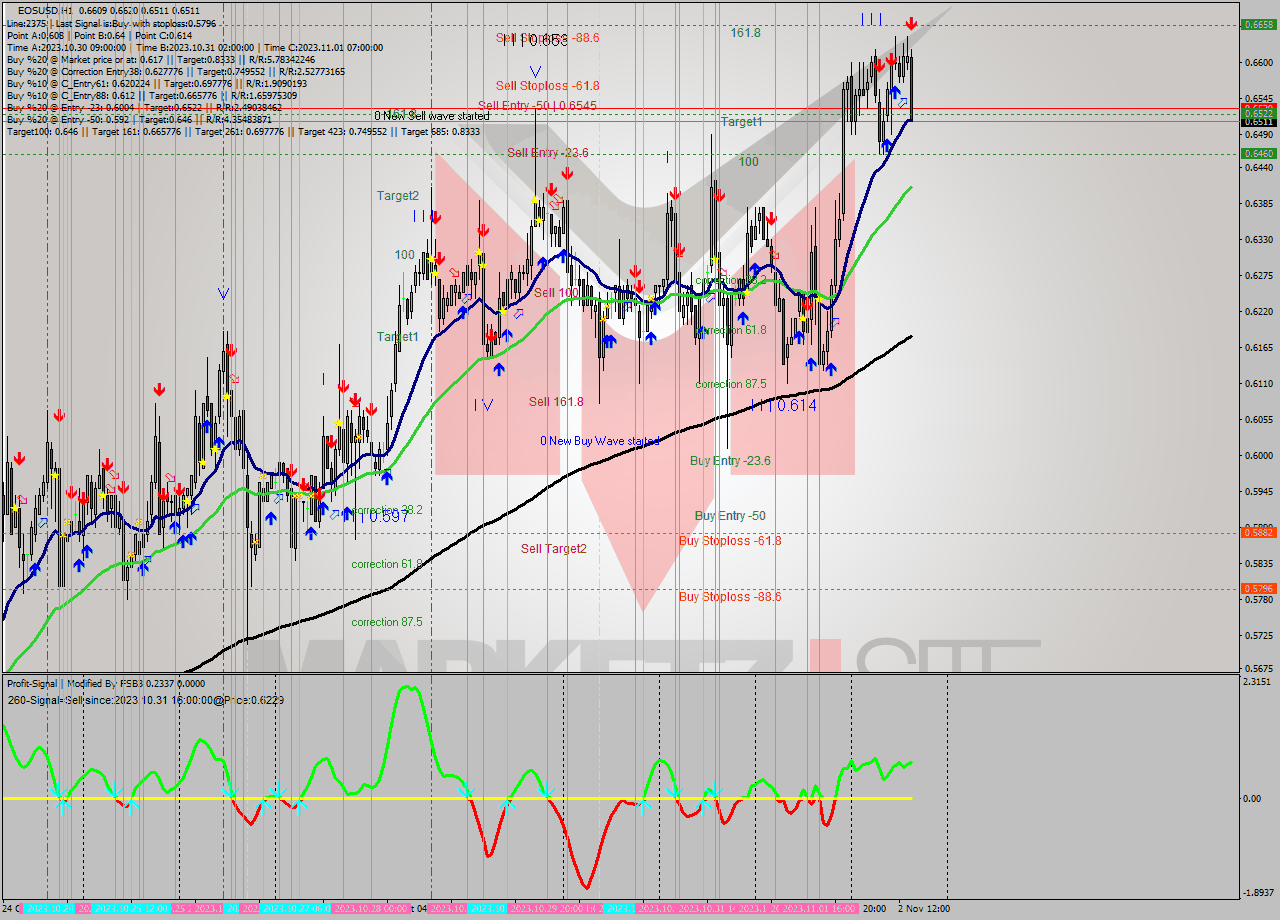Screen dimensions: 1280x920
Task: Click the 'Buy Stoploss -88.6' label
Action: tap(730, 597)
